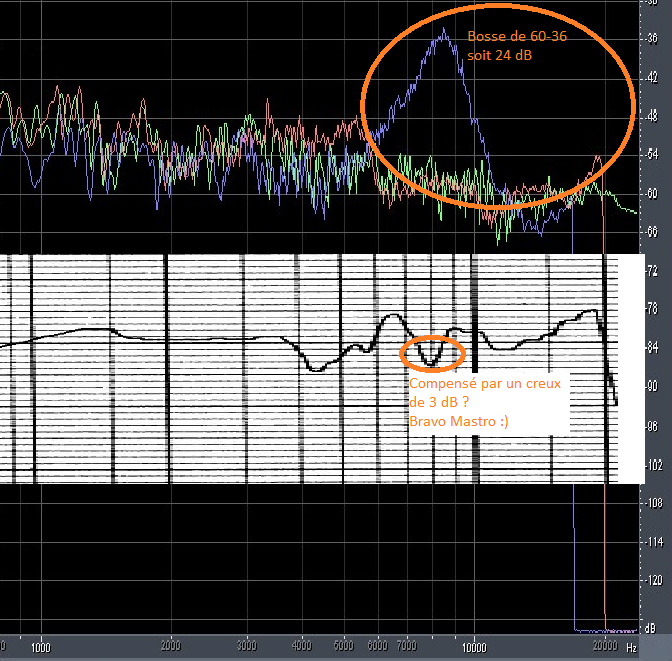Click the -102 dB scale label

pos(653,465)
